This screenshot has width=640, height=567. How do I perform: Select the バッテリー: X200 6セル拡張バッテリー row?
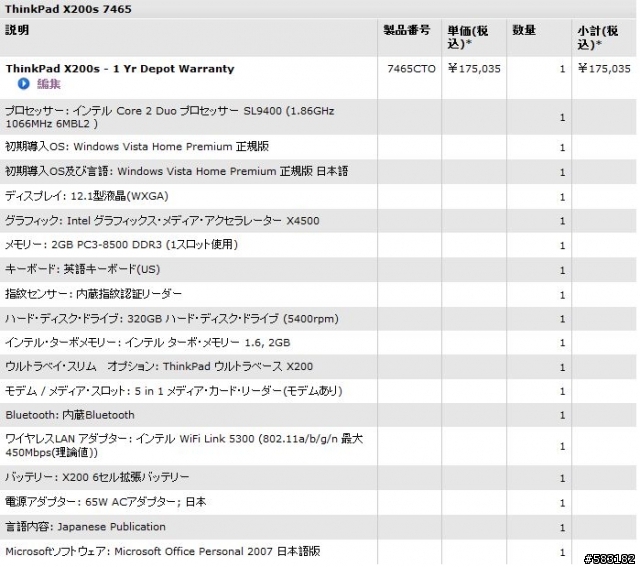click(x=318, y=478)
